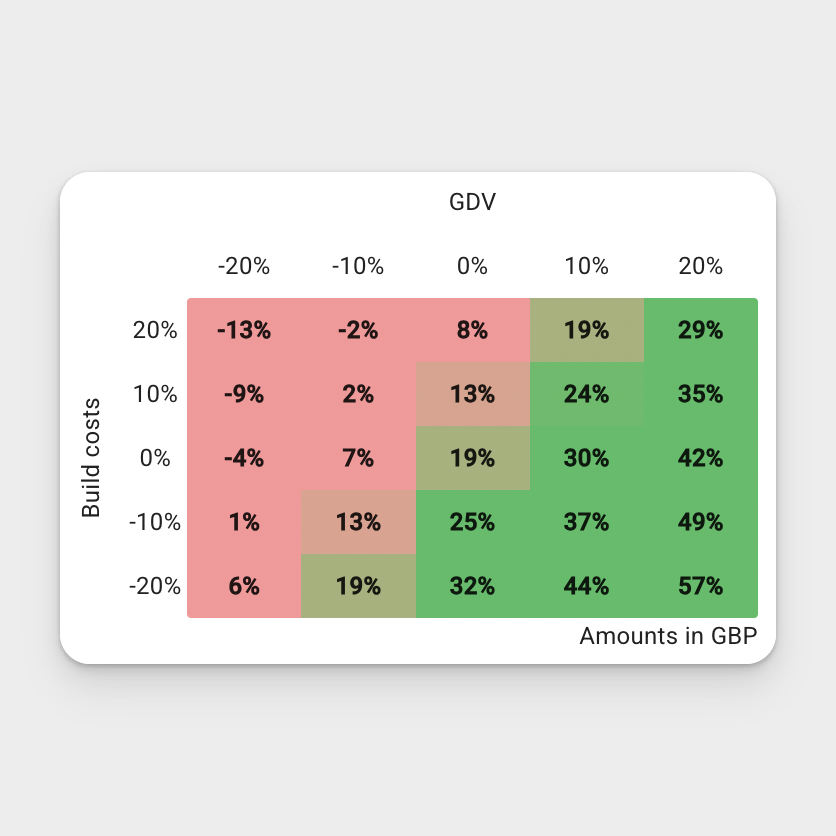
Task: Select the 30% cell
Action: (x=586, y=458)
